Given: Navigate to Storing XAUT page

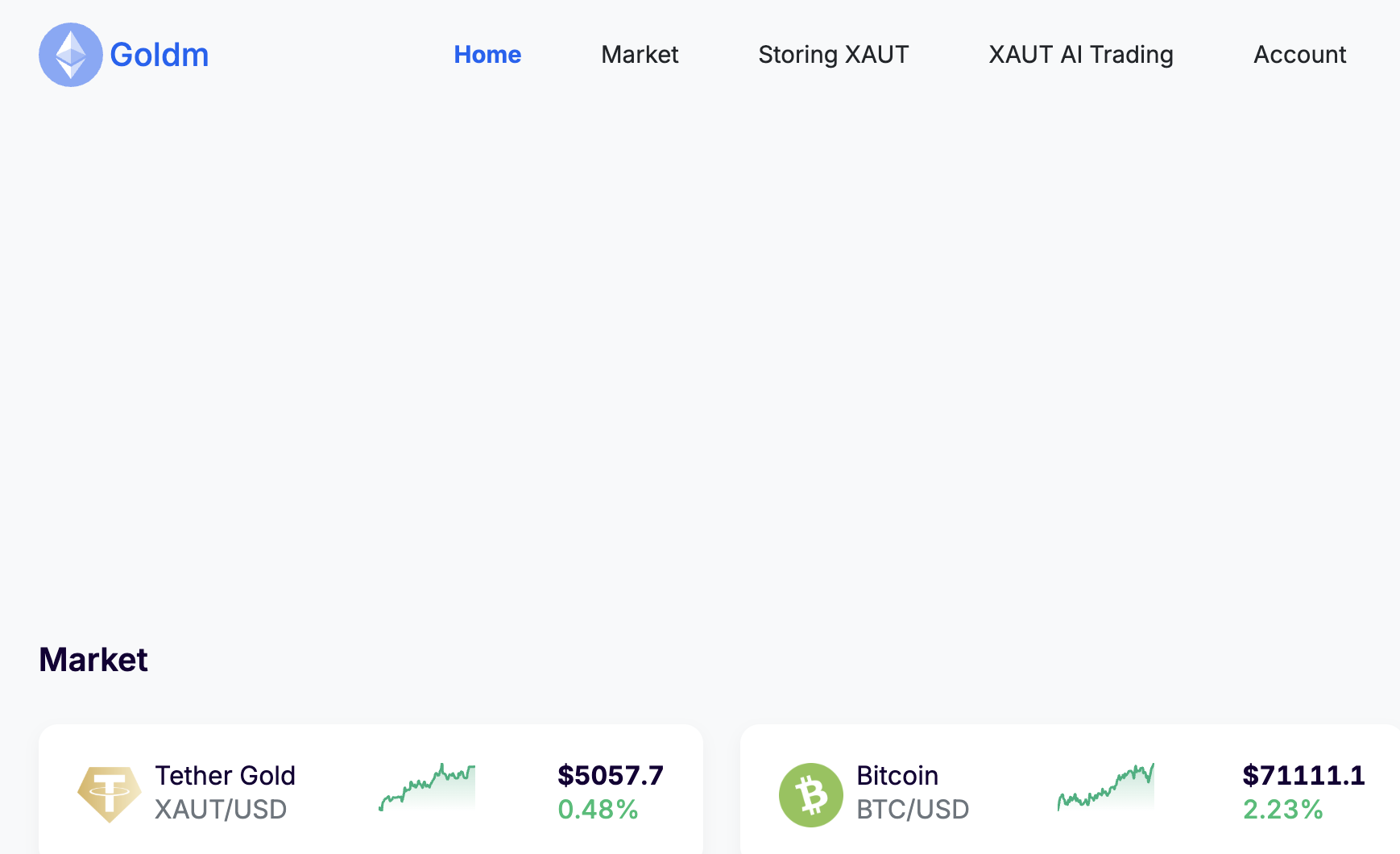Looking at the screenshot, I should pos(833,55).
